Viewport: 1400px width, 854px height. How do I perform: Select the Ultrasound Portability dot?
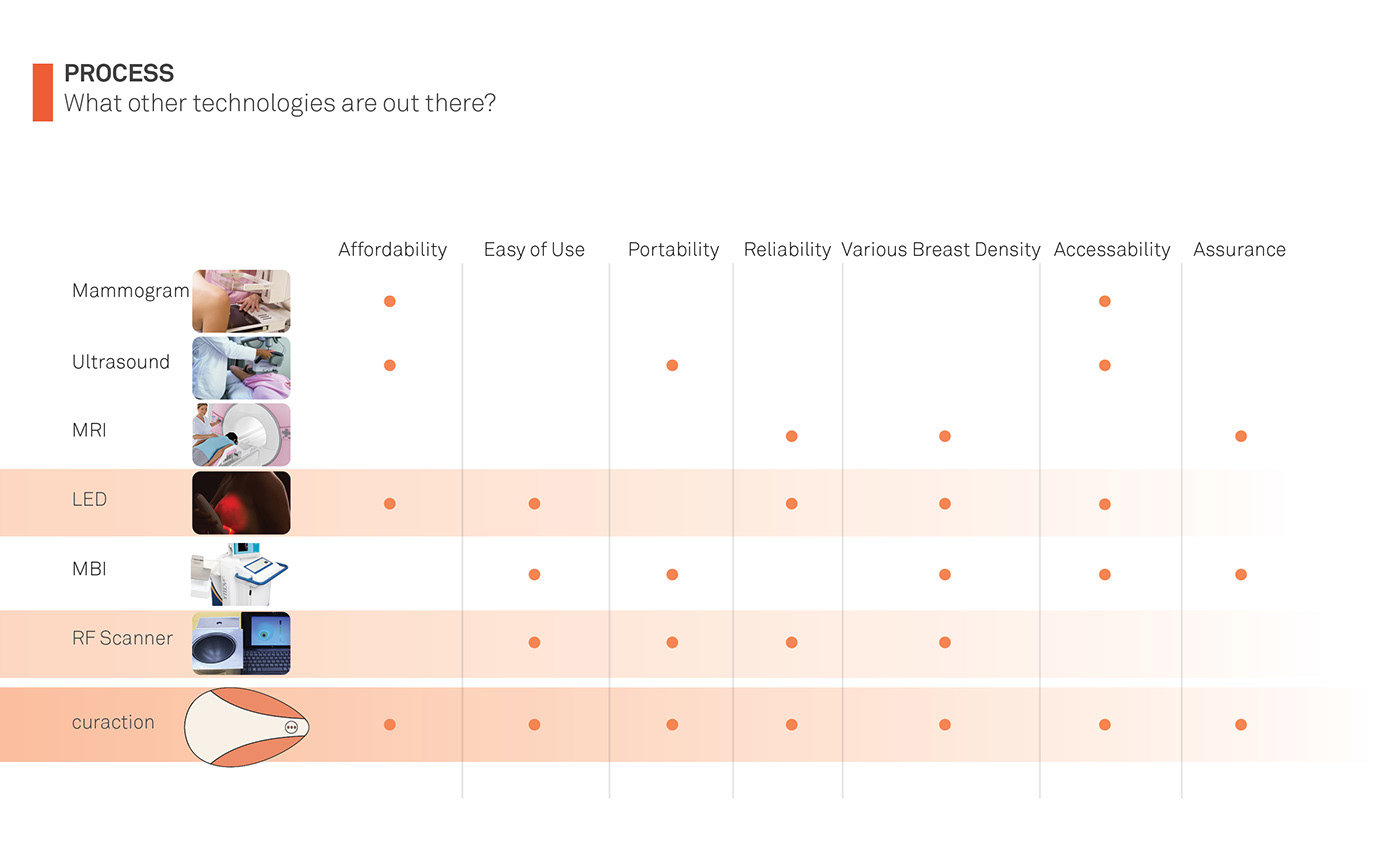click(x=672, y=365)
